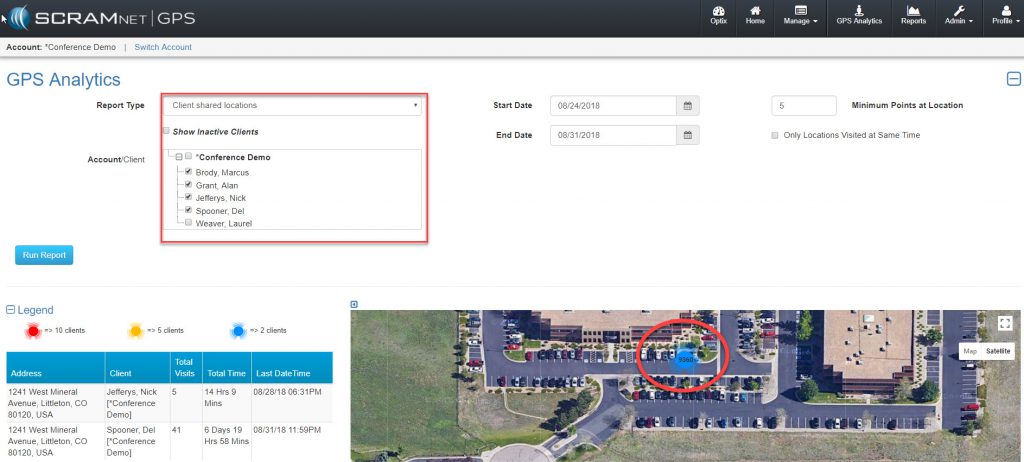This screenshot has width=1024, height=462.
Task: Enable Show Inactive Clients checkbox
Action: click(166, 131)
